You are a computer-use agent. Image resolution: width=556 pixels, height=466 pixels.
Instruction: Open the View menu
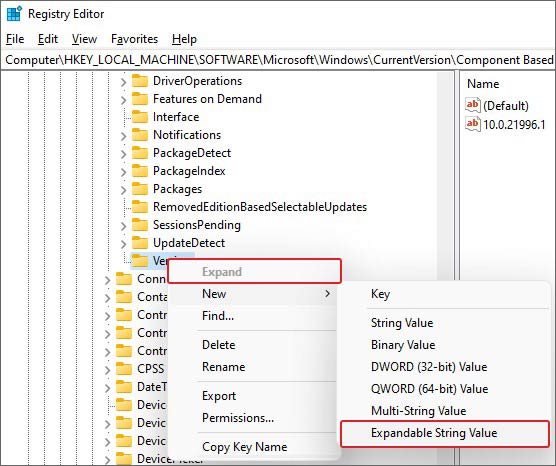click(x=84, y=39)
